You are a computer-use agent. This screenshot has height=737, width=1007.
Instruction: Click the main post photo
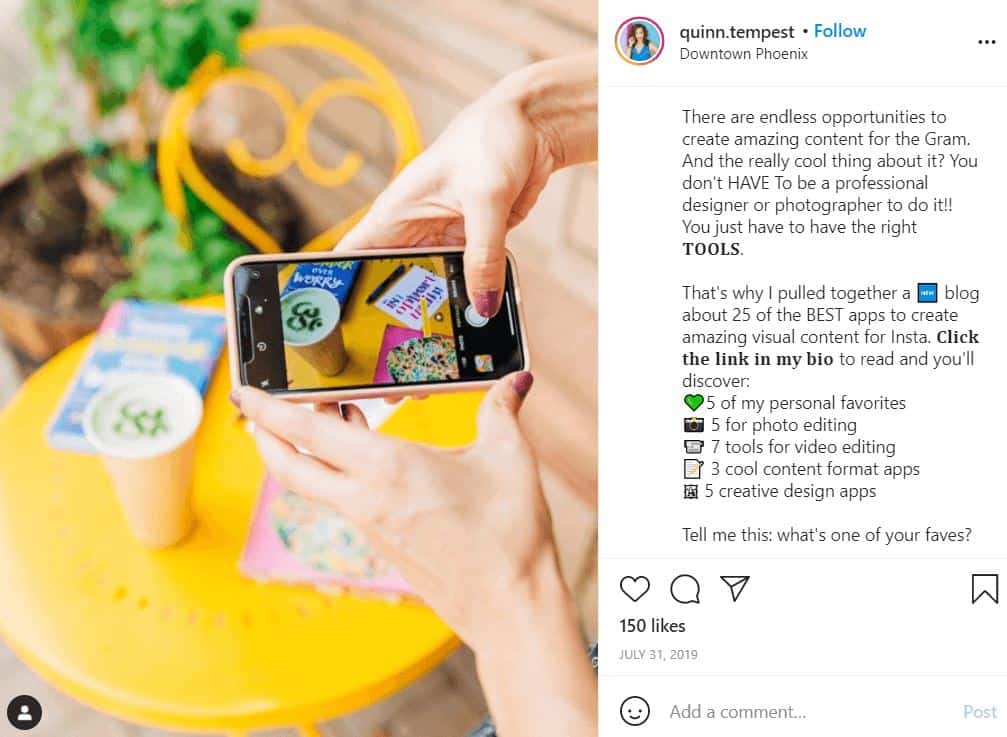tap(299, 368)
